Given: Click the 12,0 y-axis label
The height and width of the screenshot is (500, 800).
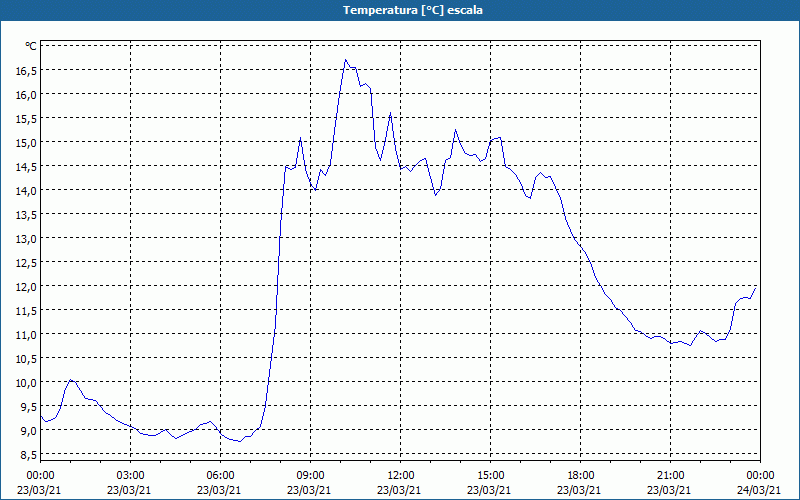Looking at the screenshot, I should tap(26, 286).
